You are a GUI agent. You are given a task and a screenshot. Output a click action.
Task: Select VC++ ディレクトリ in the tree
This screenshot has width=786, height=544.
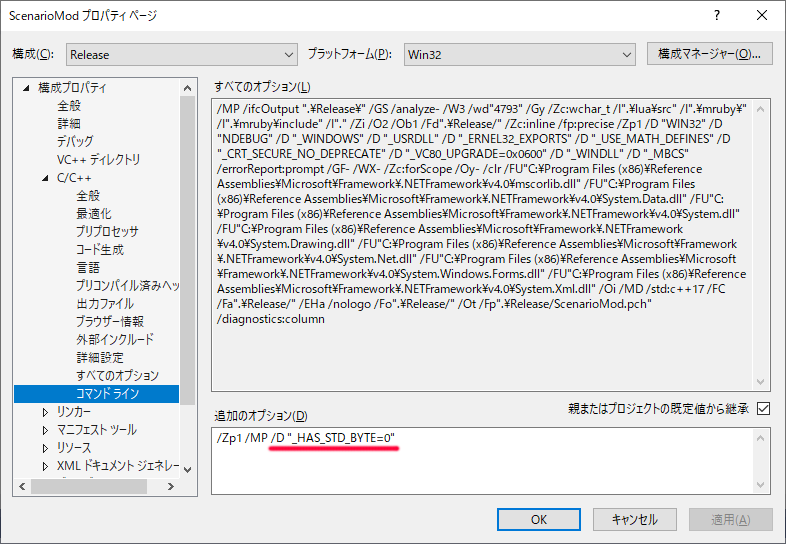[x=98, y=160]
